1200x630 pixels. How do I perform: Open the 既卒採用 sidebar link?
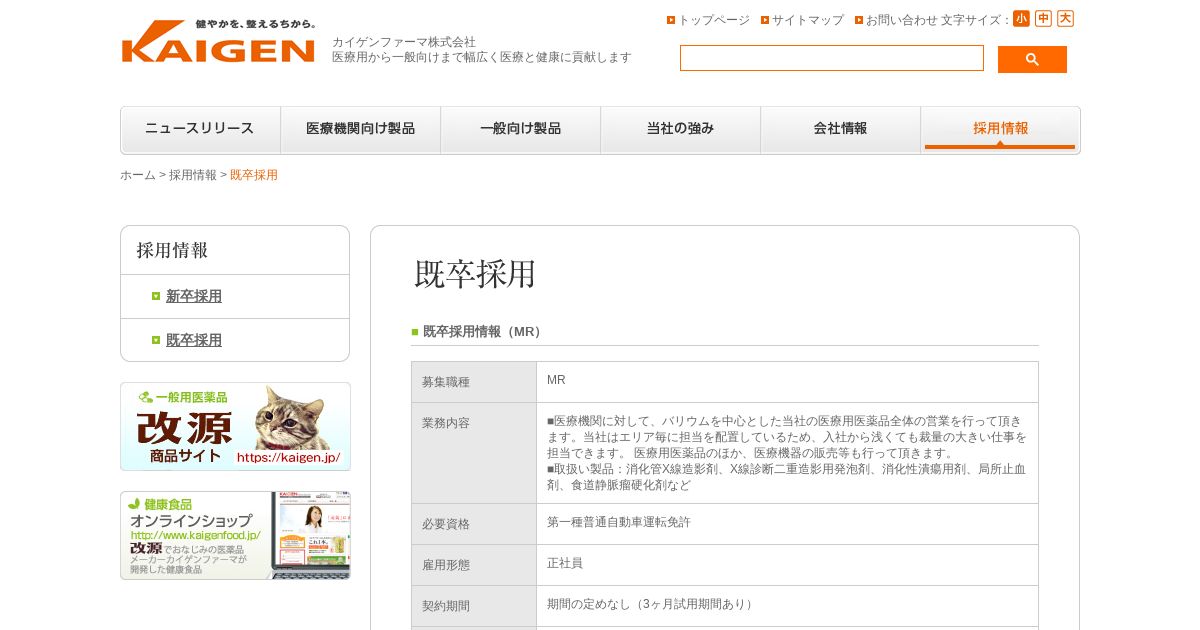(194, 340)
